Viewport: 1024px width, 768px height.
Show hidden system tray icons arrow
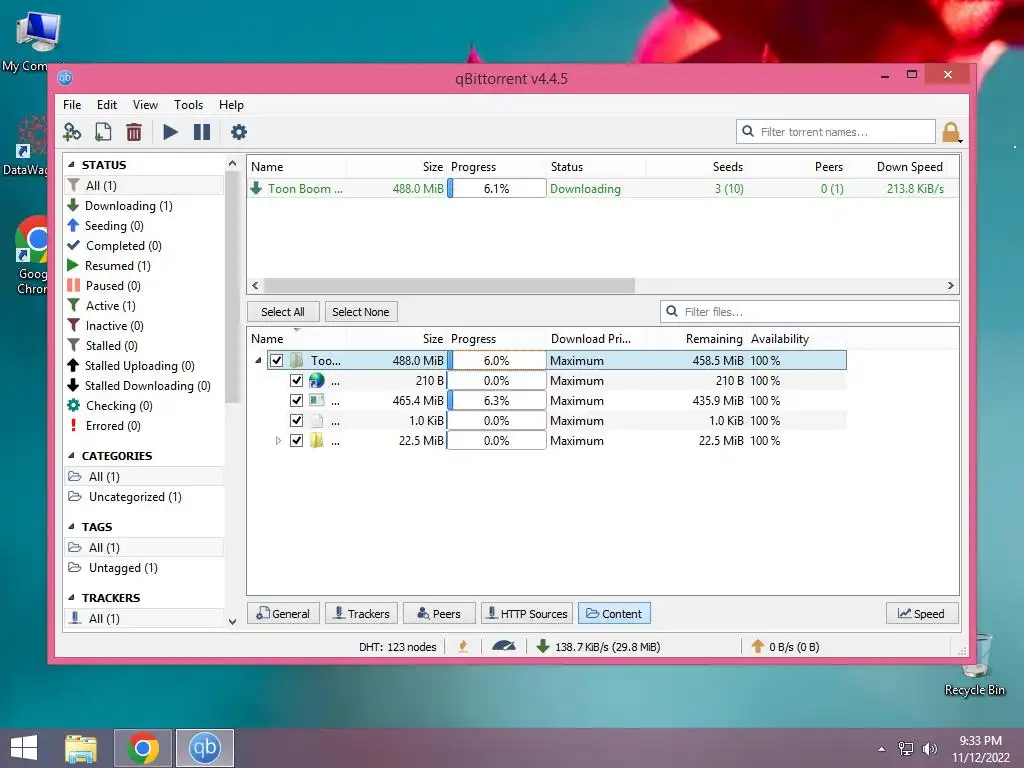[882, 749]
